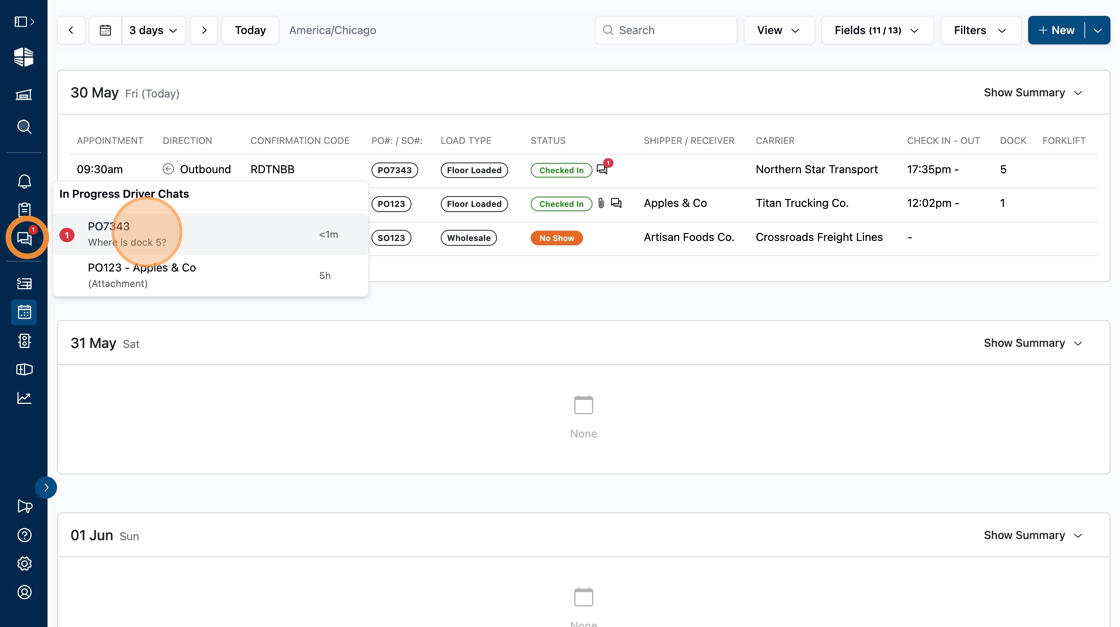Open the help question mark icon

(x=24, y=535)
